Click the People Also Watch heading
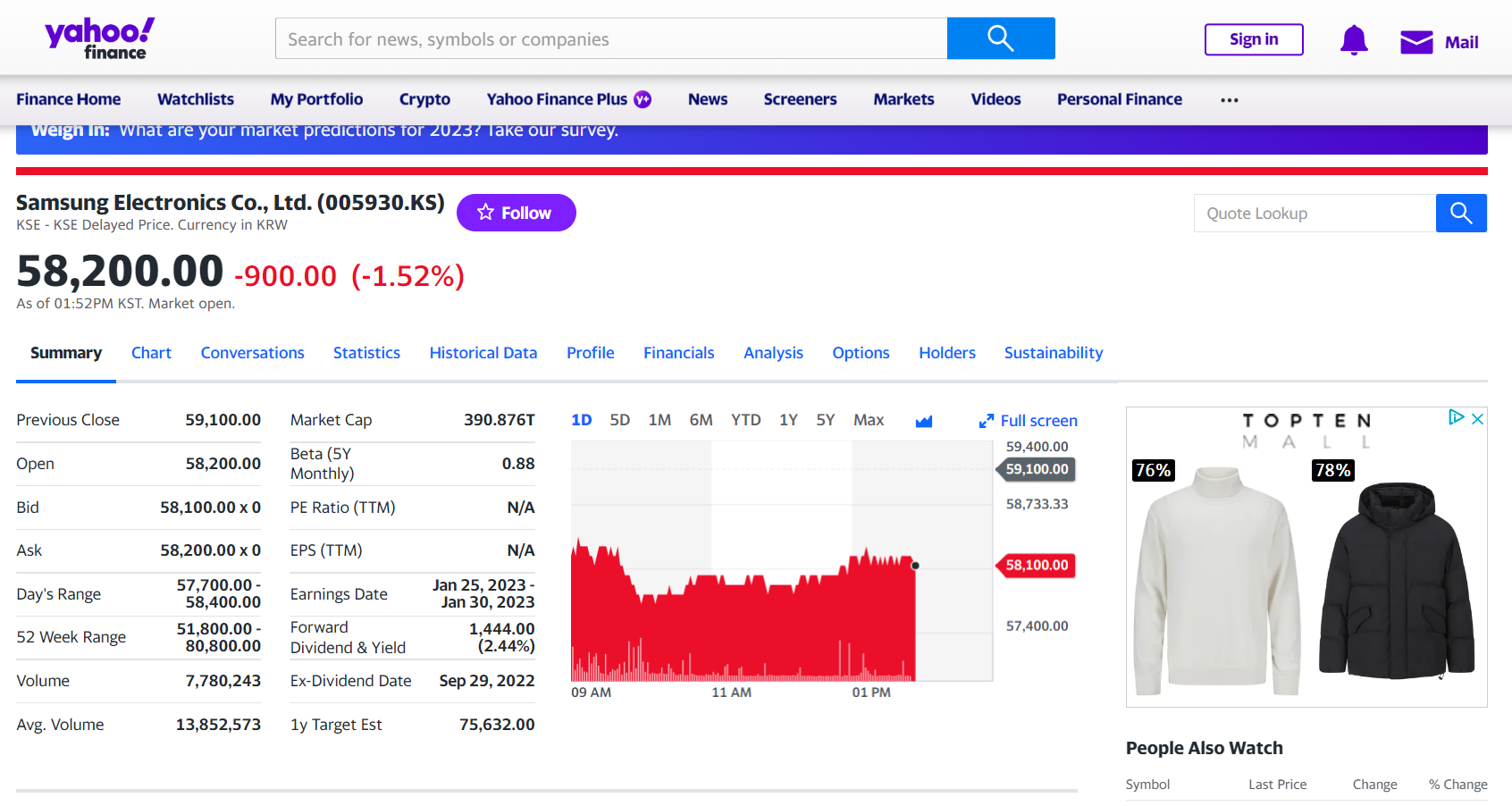 coord(1204,748)
